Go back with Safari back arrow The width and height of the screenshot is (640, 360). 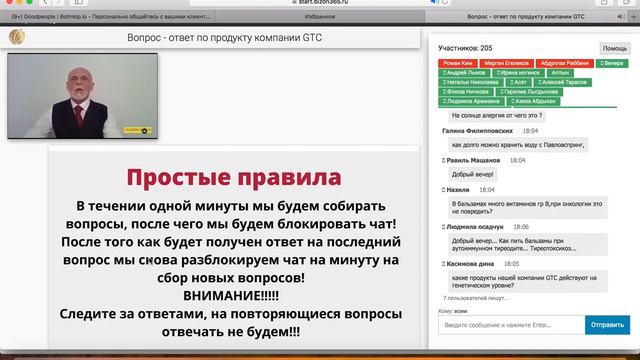[x=45, y=2]
